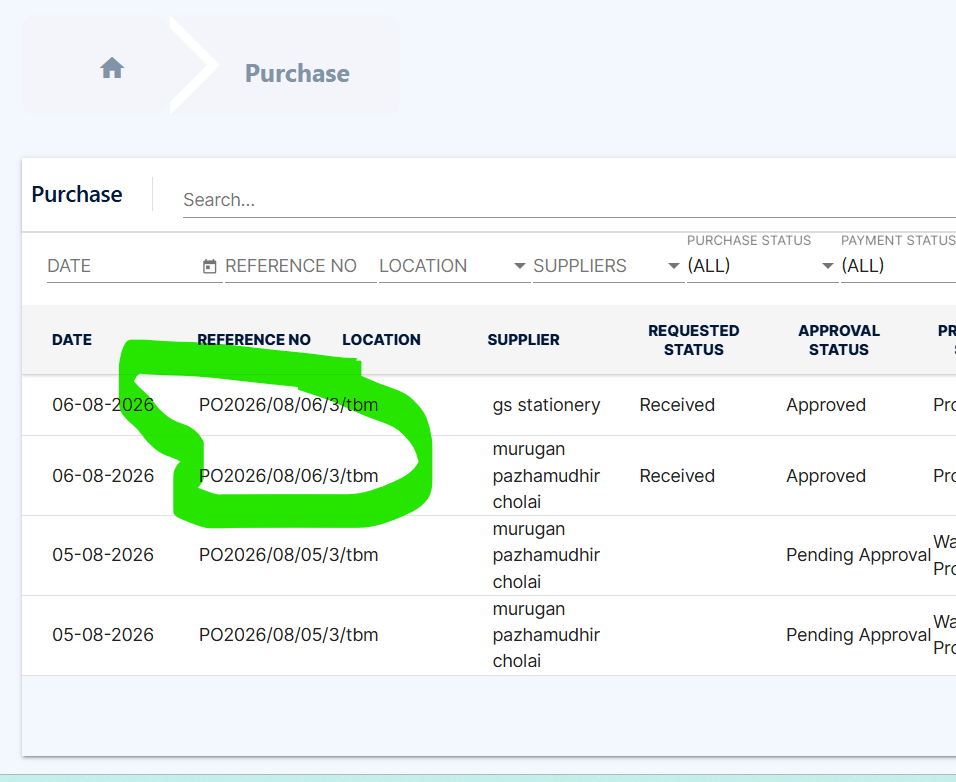
Task: Click the Purchase panel title
Action: click(x=77, y=194)
